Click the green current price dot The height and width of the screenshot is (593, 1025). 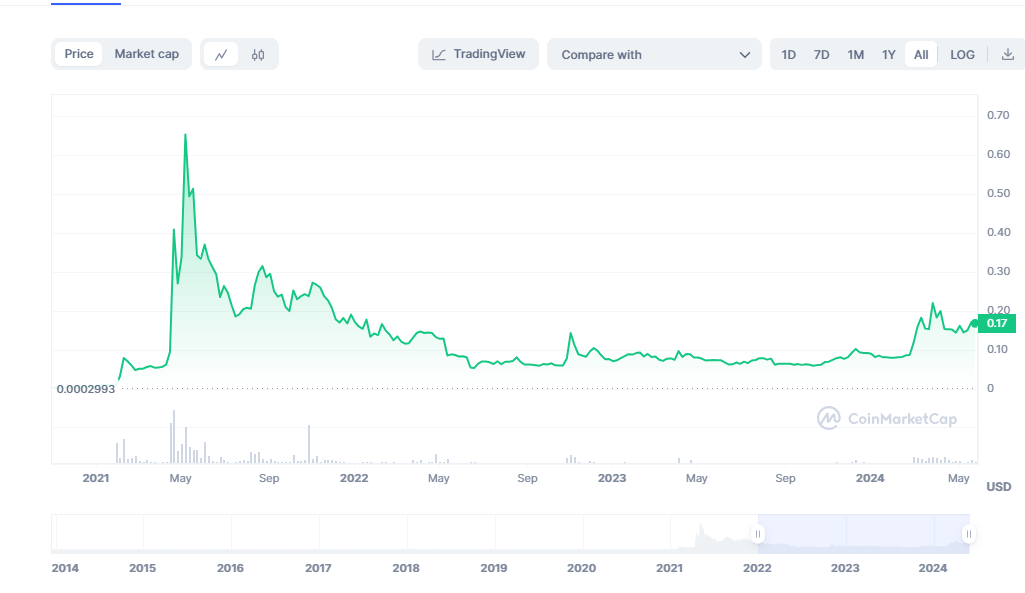pos(974,323)
